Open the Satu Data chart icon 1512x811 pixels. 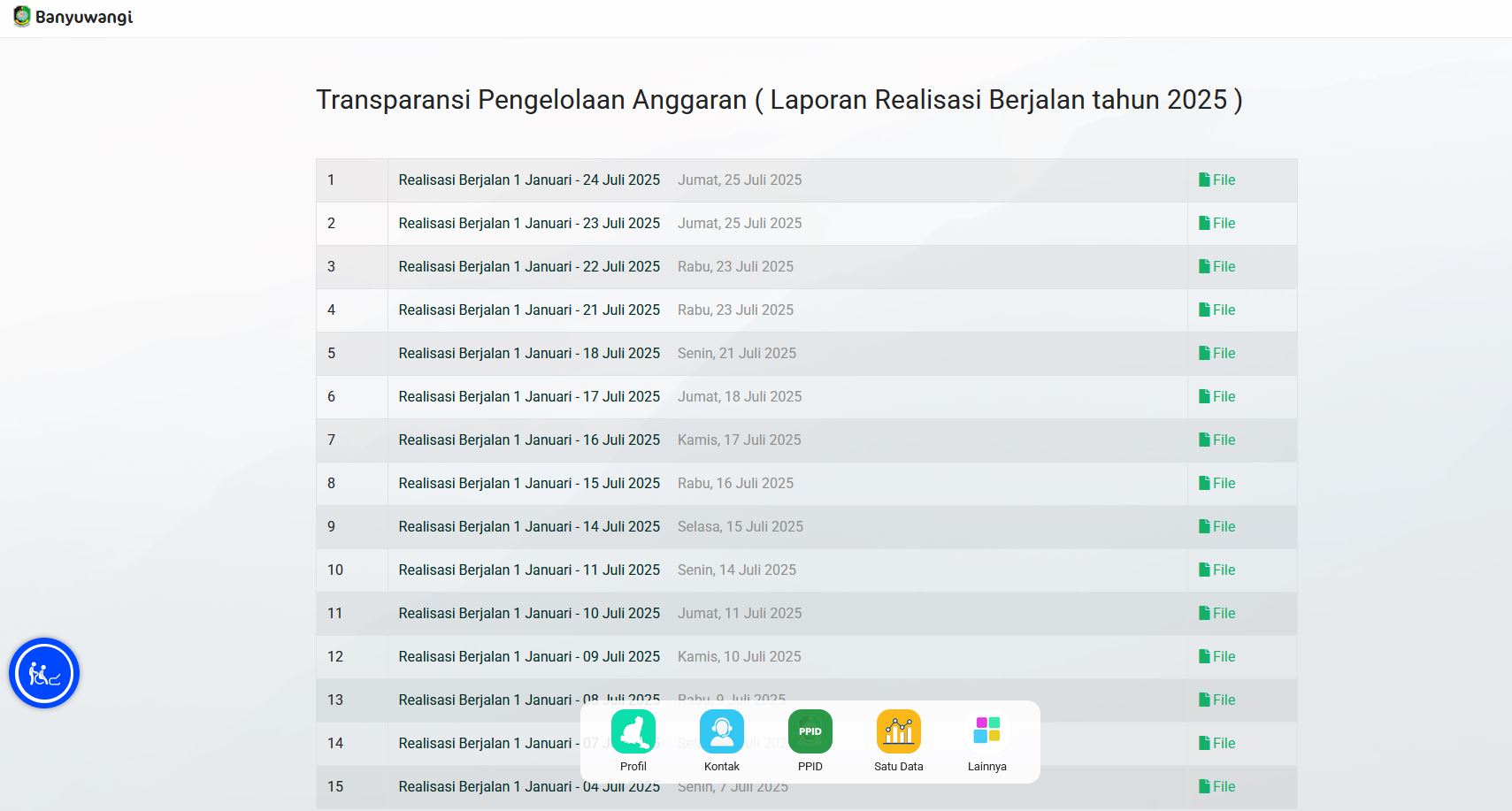(899, 731)
